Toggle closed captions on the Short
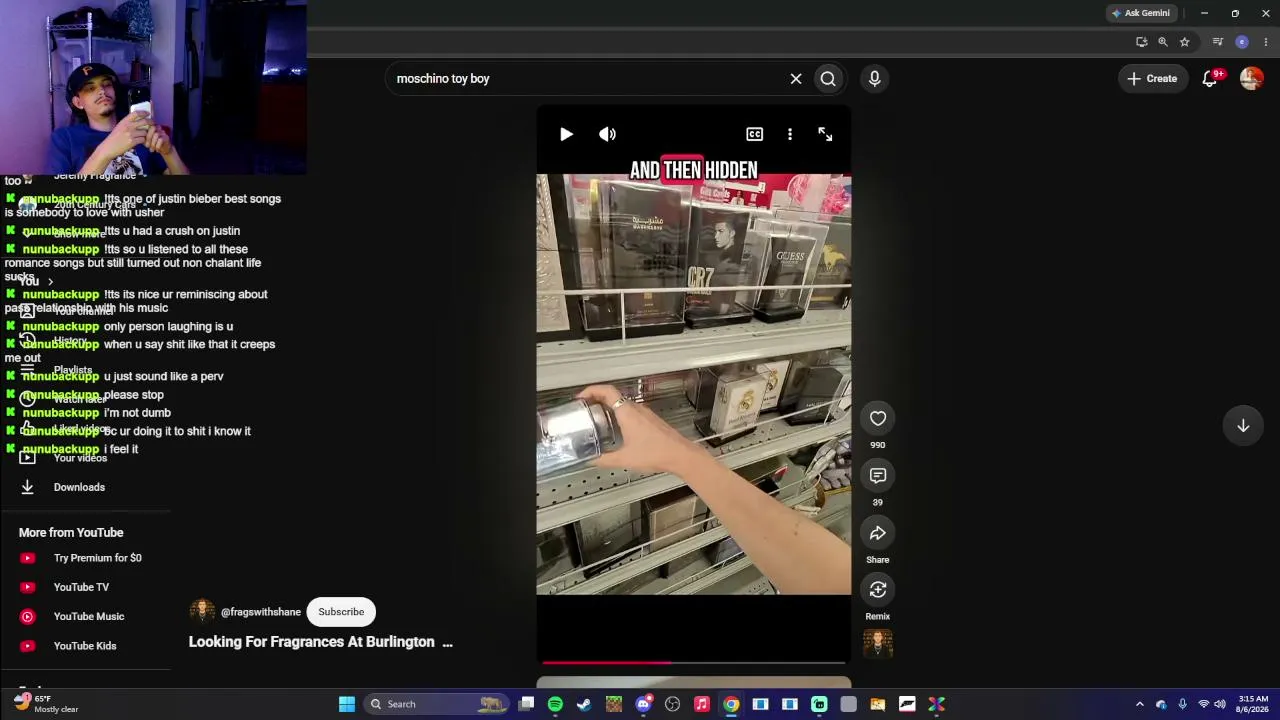The height and width of the screenshot is (720, 1280). coord(754,134)
